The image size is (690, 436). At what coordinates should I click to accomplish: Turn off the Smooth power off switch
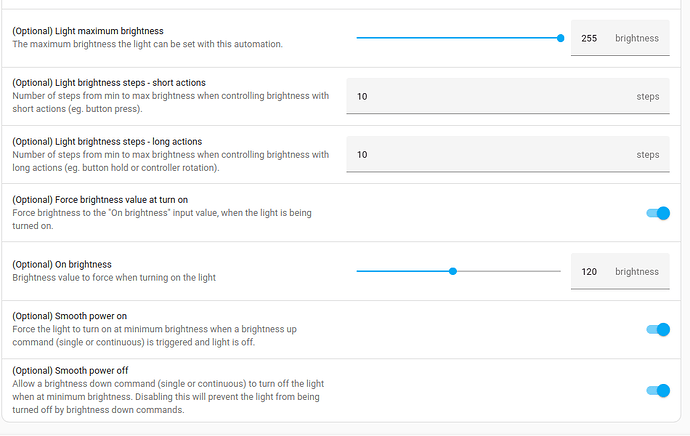point(657,391)
